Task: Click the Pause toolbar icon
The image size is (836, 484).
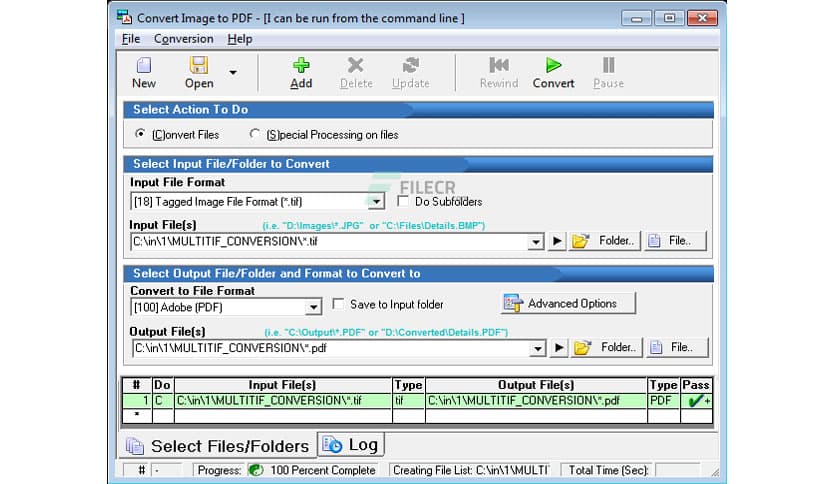Action: [x=608, y=66]
